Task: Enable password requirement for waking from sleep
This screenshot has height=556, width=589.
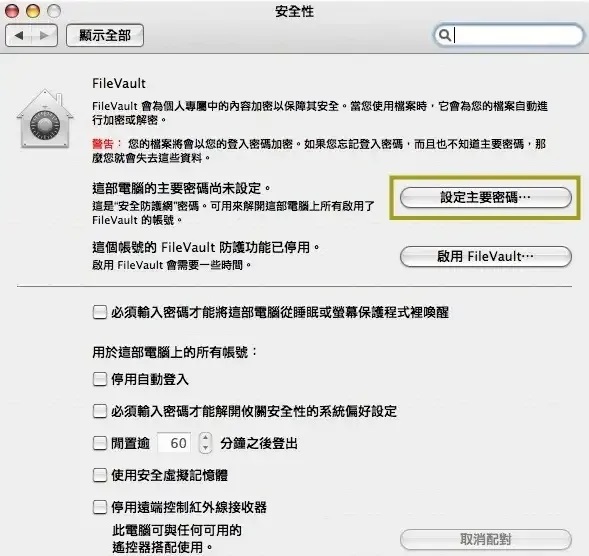Action: [x=100, y=312]
